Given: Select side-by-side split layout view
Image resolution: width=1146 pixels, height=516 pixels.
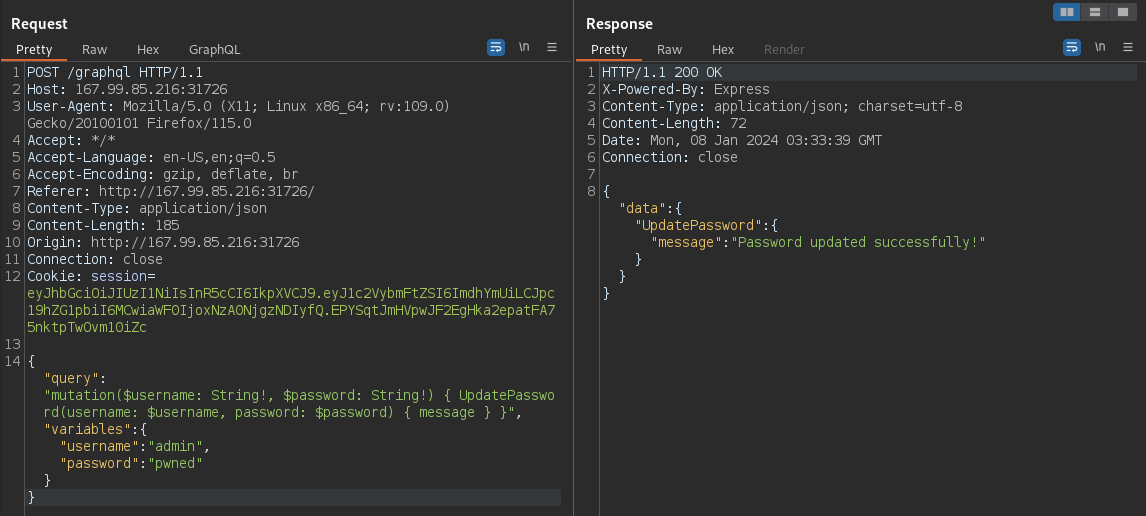Looking at the screenshot, I should click(x=1066, y=12).
